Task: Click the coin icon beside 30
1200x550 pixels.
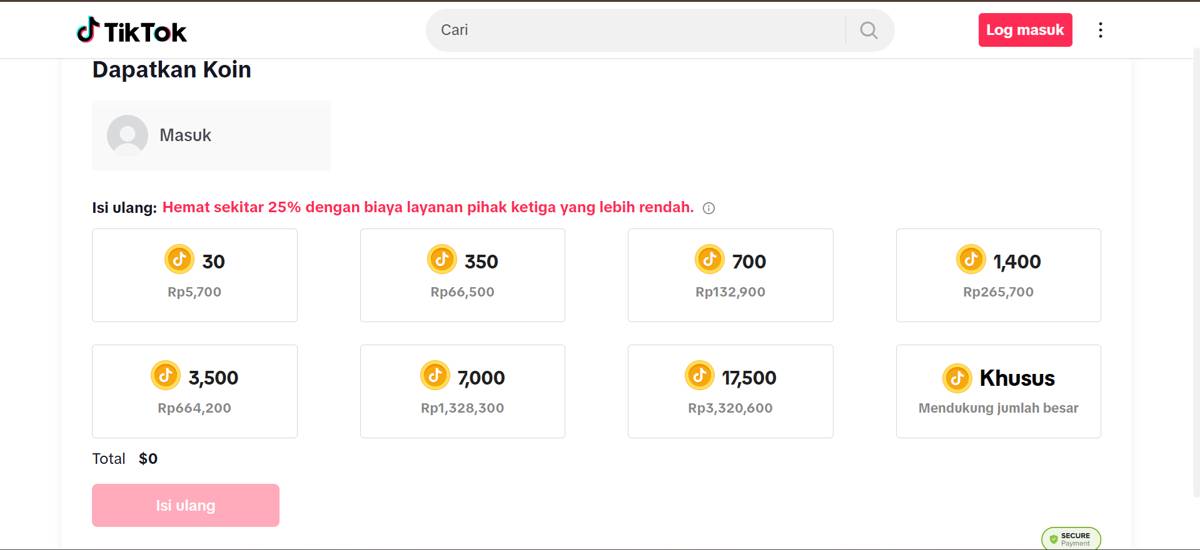Action: tap(179, 260)
